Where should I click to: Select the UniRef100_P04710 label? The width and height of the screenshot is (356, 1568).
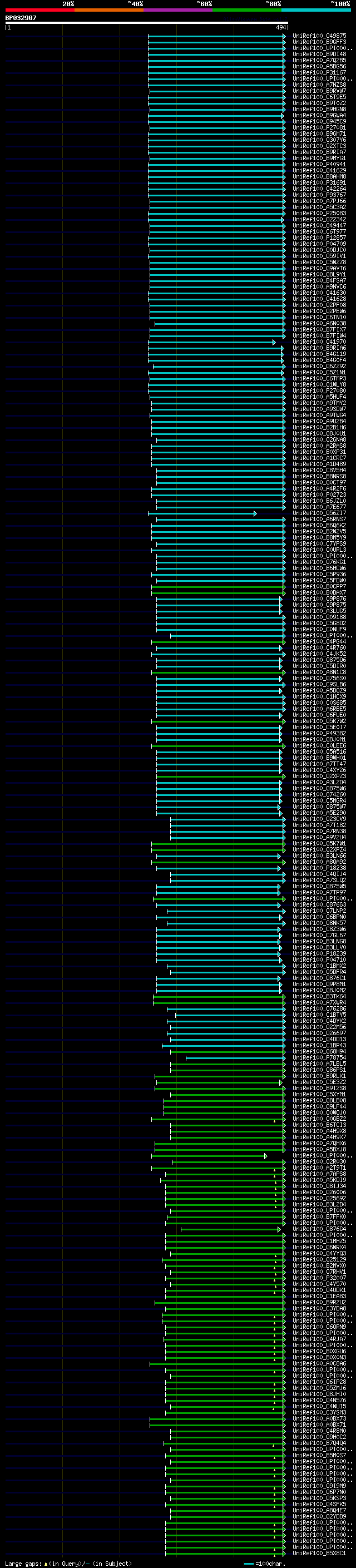tap(319, 959)
